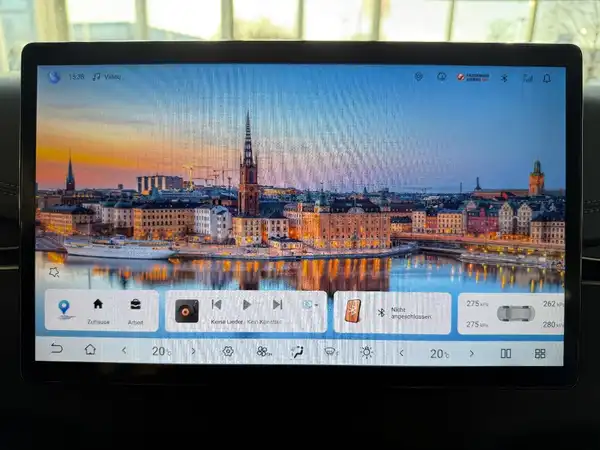This screenshot has width=600, height=450.
Task: Open display brightness control
Action: coord(366,352)
